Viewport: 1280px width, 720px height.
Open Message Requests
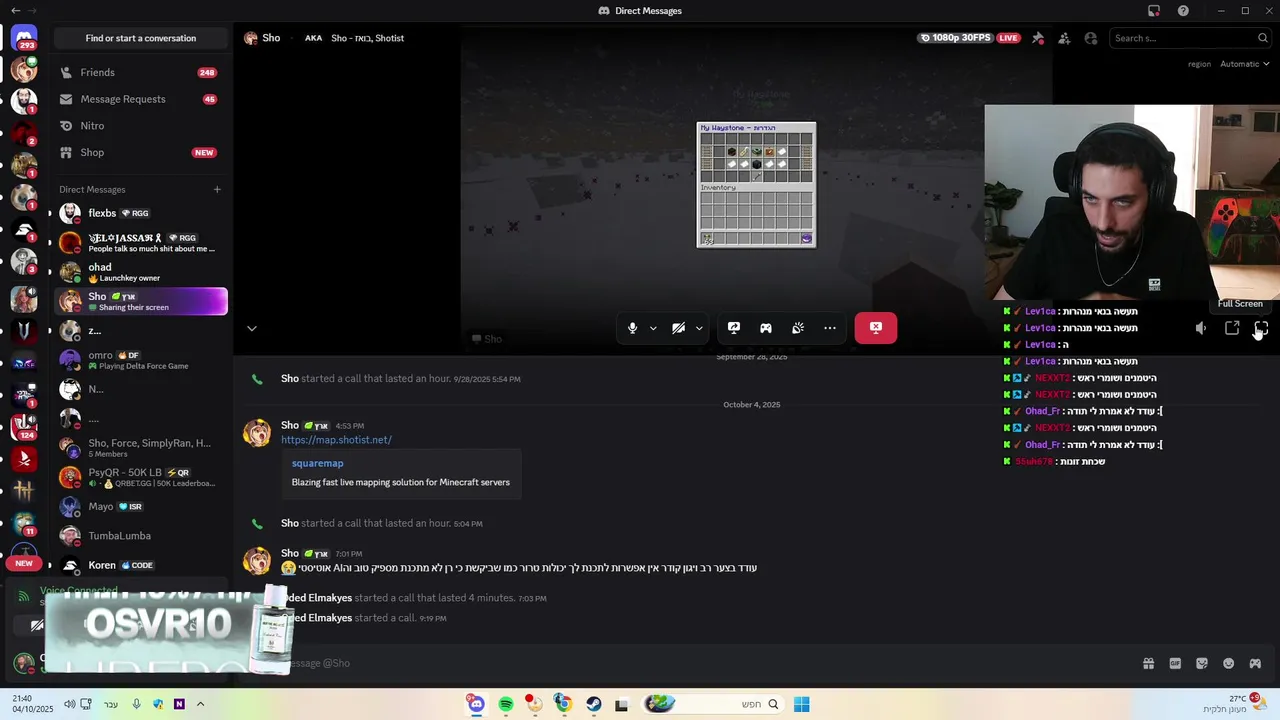pos(140,99)
